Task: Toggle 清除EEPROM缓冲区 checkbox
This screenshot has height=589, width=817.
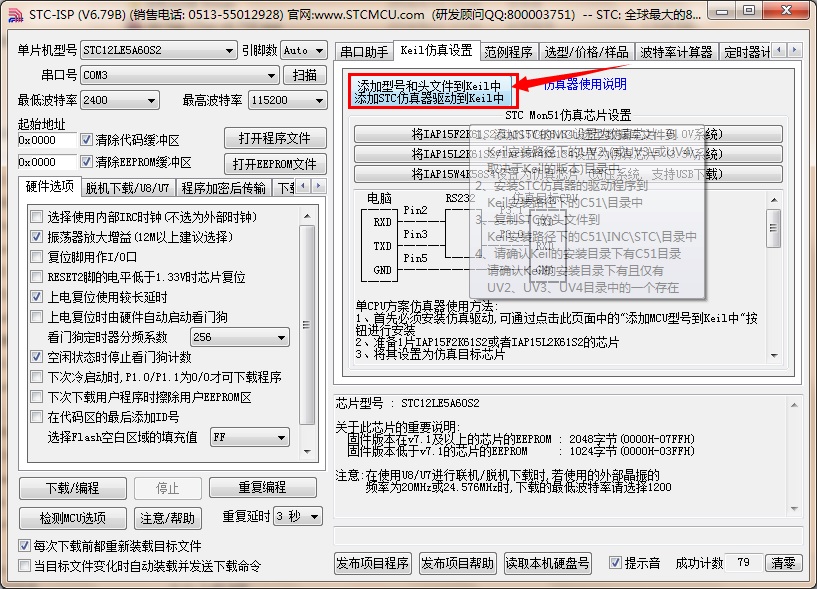Action: click(x=86, y=162)
